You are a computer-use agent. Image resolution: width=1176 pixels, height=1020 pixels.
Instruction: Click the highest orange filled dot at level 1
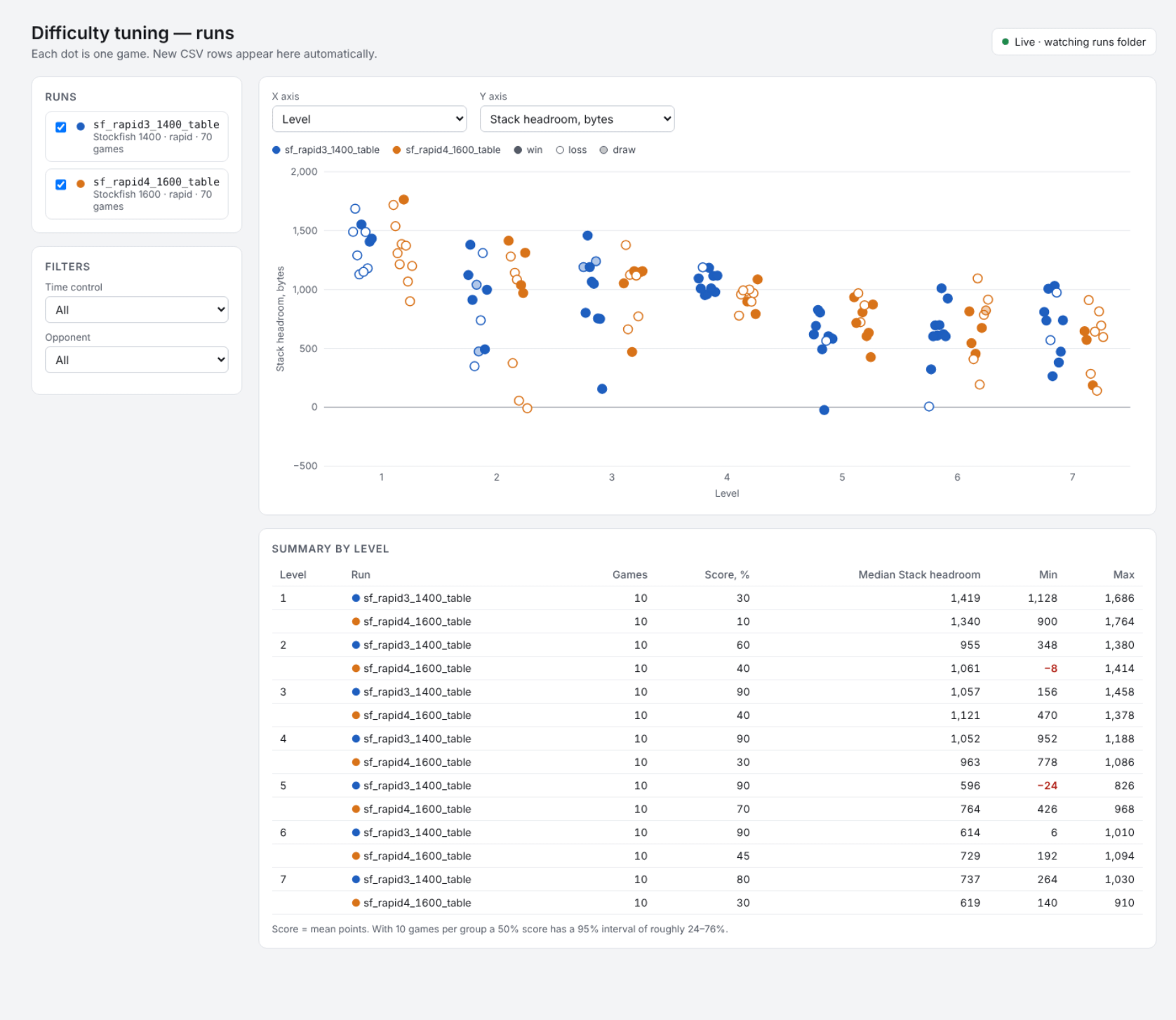403,200
